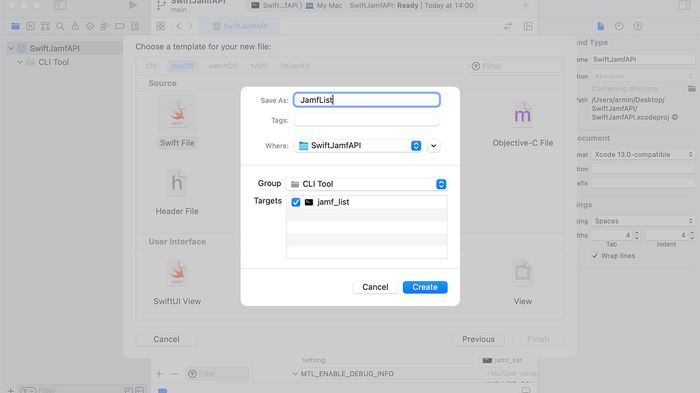Remove setting with the minus button
700x393 pixels.
point(175,374)
